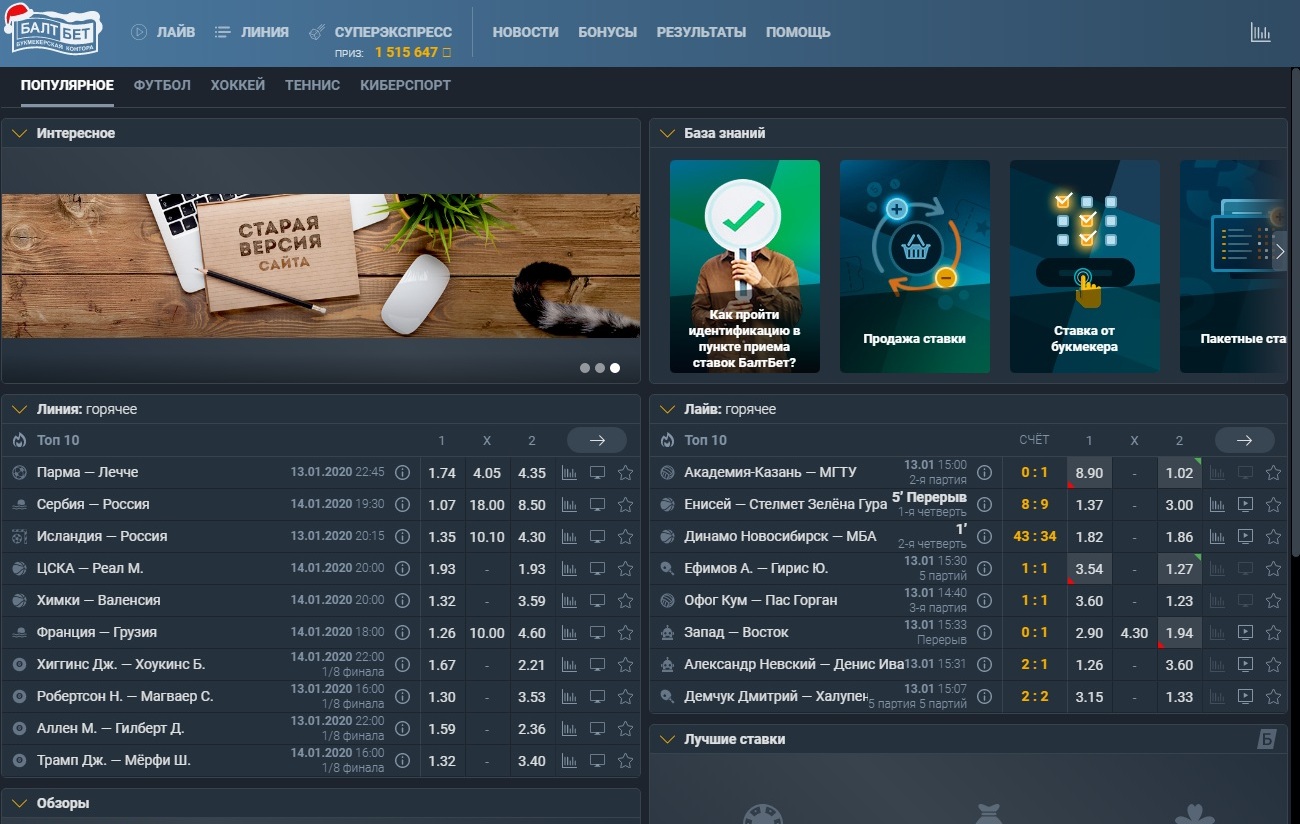
Task: Add Парма — Лечче to favorites star
Action: click(x=626, y=472)
